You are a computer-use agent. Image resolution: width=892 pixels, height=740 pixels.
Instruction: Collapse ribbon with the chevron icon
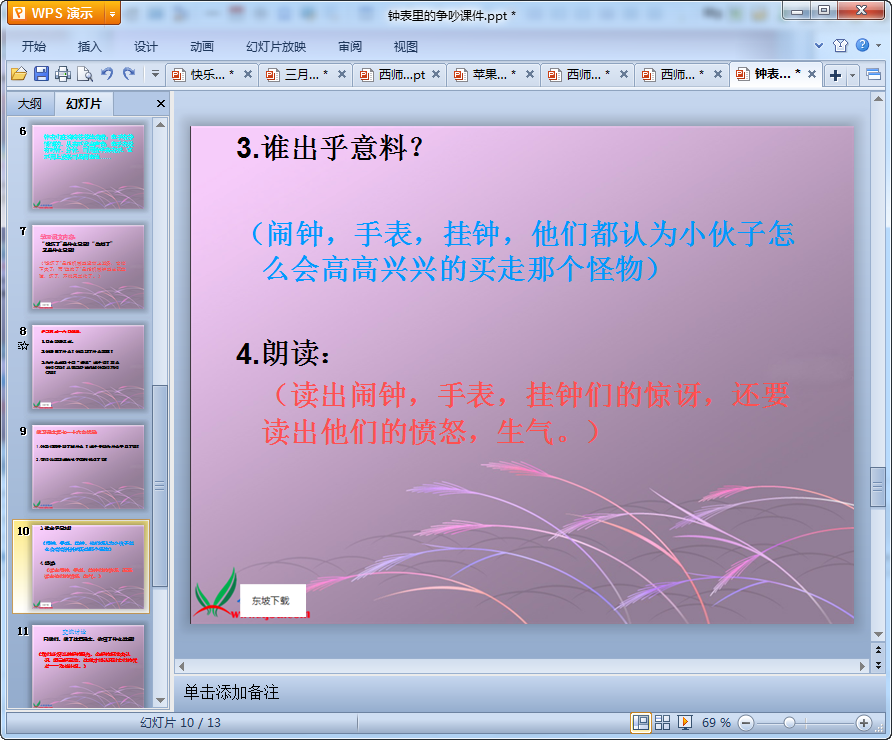(819, 46)
